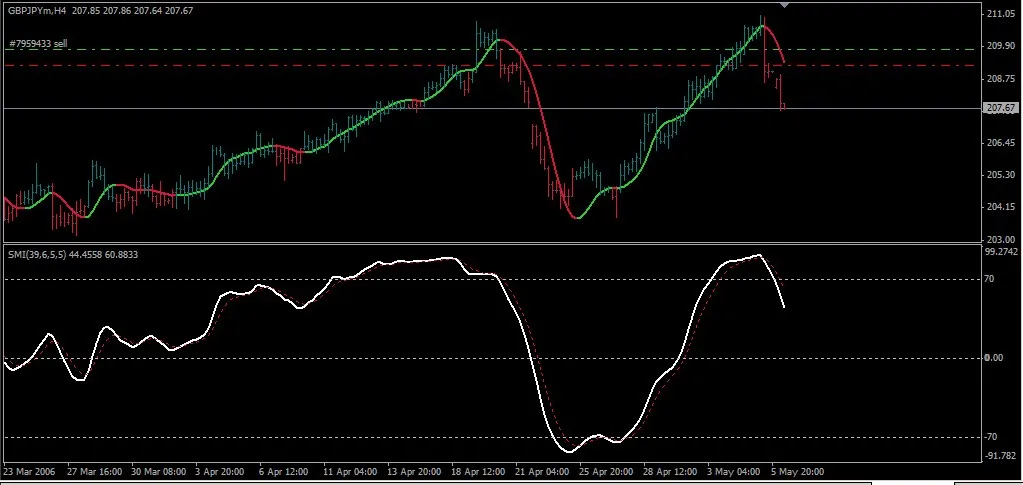Select the 23 Mar 2006 date label
The width and height of the screenshot is (1023, 485).
30,469
